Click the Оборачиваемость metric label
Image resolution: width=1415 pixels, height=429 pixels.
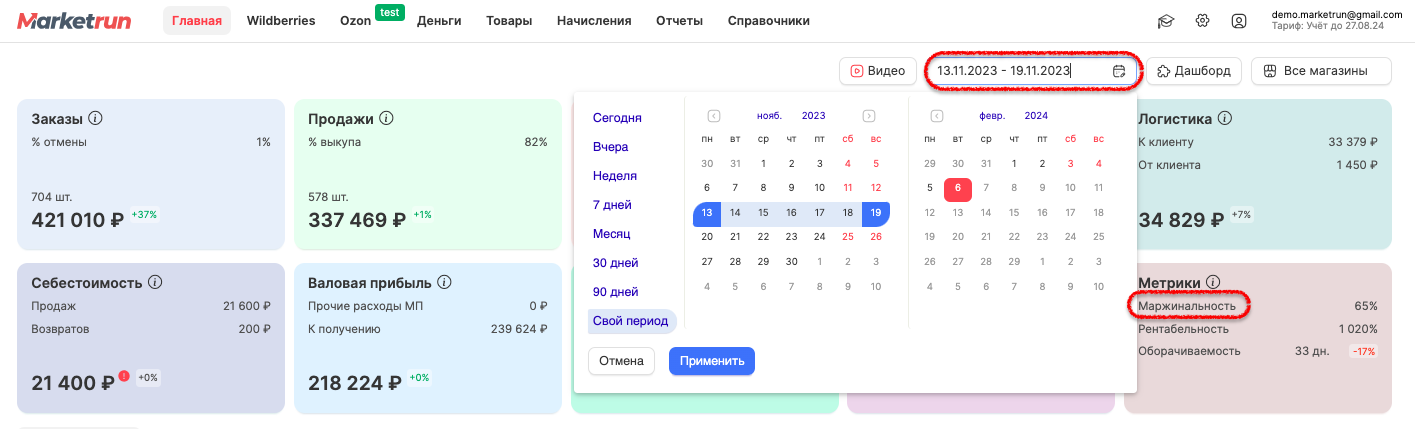[1189, 351]
